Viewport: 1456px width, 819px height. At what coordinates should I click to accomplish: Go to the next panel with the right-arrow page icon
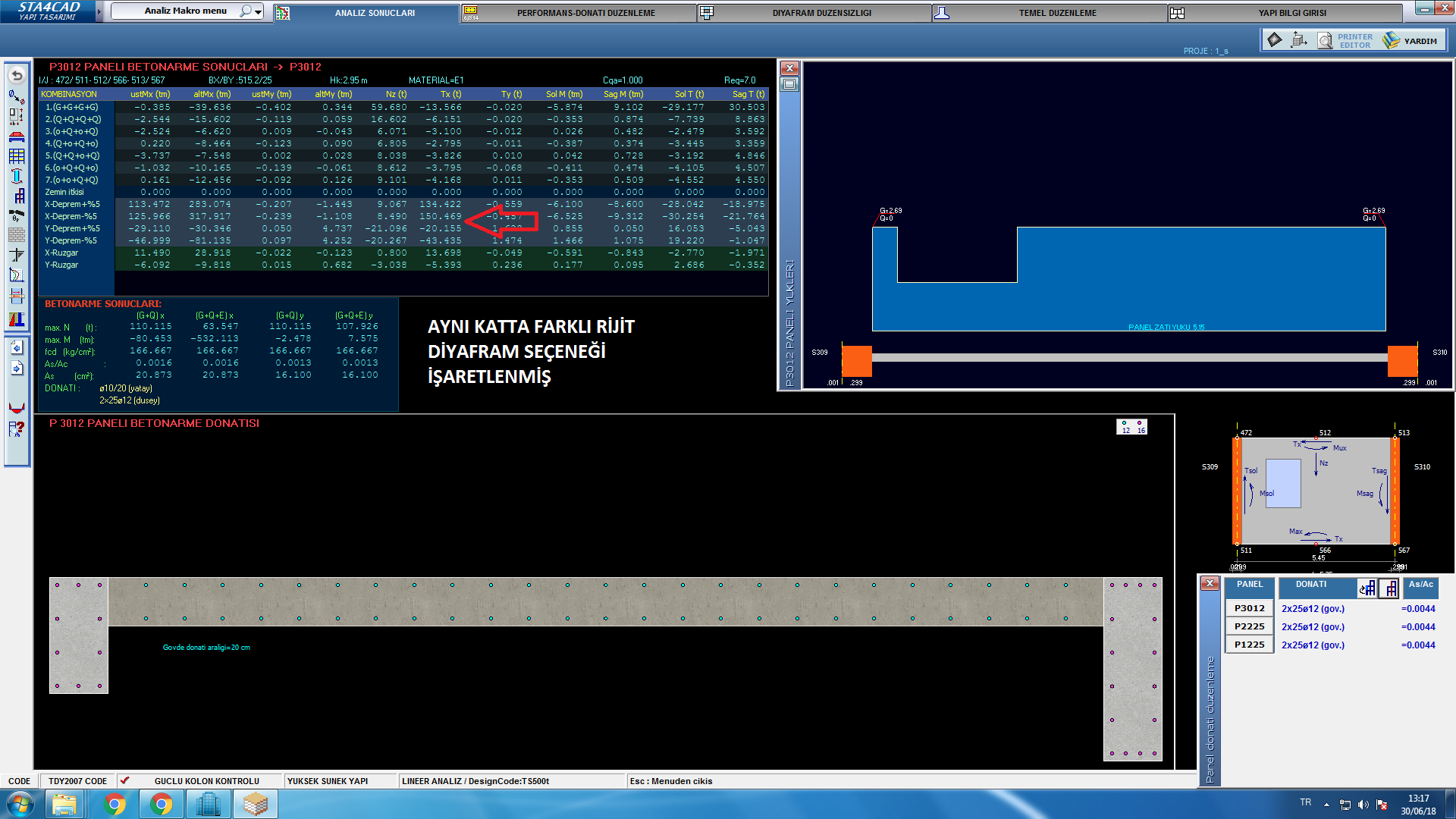(17, 369)
